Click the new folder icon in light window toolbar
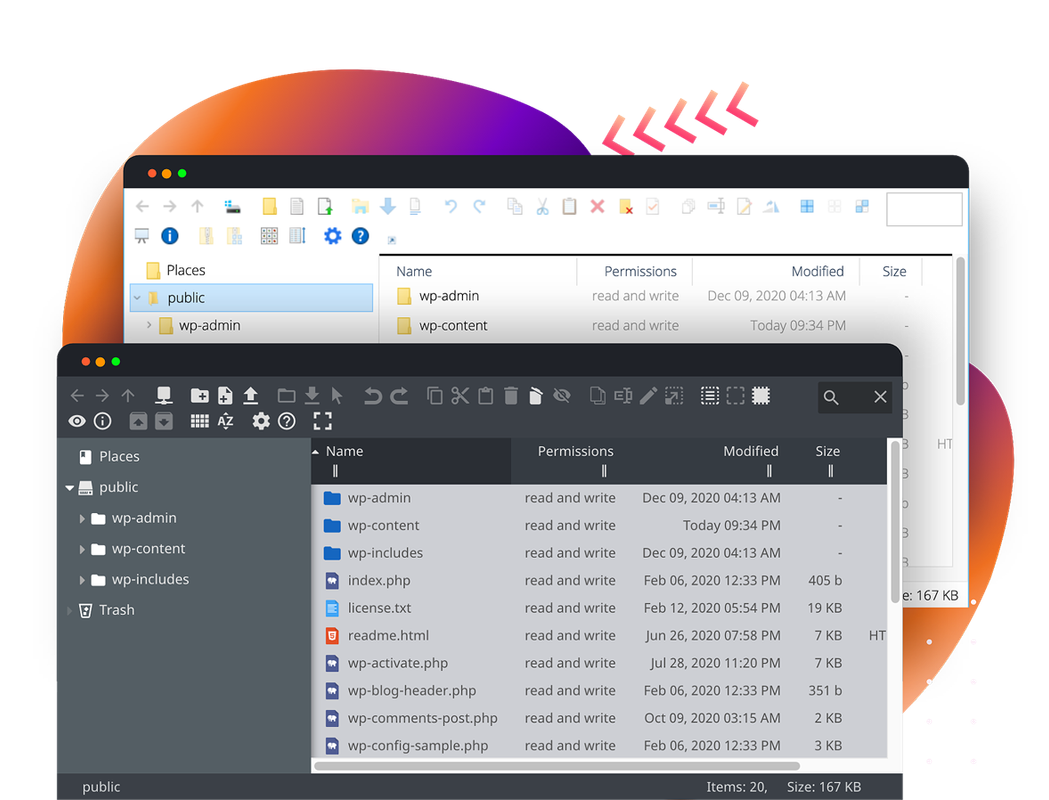The image size is (1049, 800). click(x=270, y=206)
